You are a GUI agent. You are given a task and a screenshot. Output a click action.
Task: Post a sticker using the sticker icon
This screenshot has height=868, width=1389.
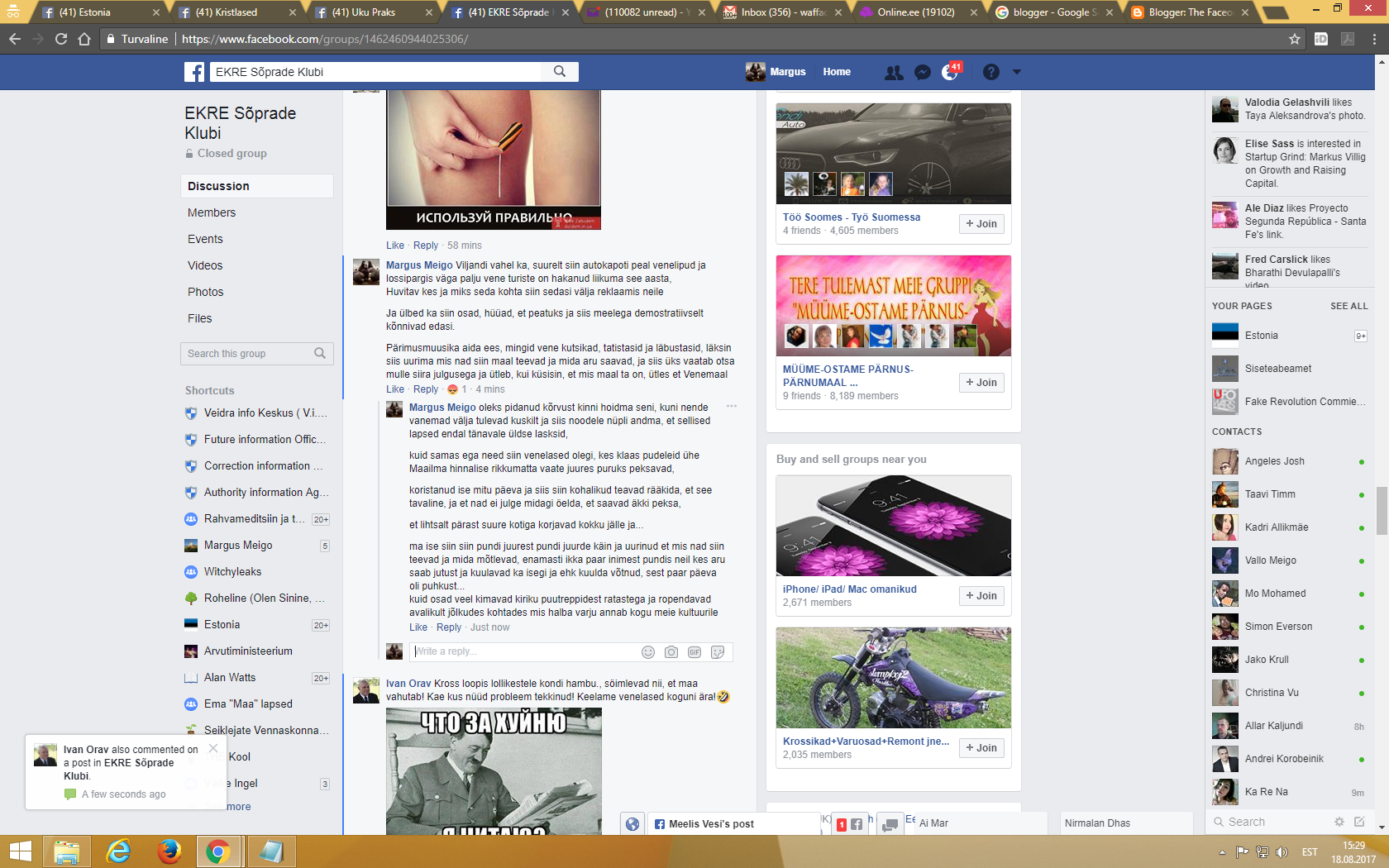(718, 652)
